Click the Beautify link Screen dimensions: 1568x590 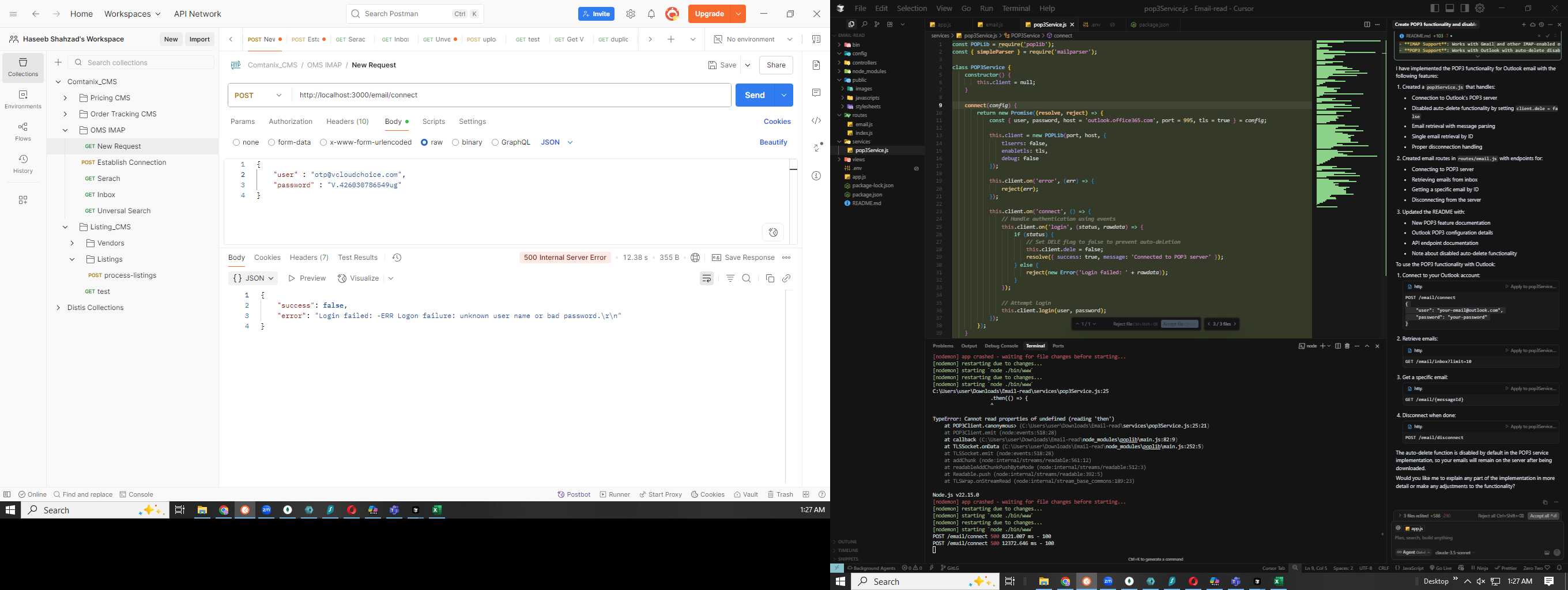click(x=773, y=142)
